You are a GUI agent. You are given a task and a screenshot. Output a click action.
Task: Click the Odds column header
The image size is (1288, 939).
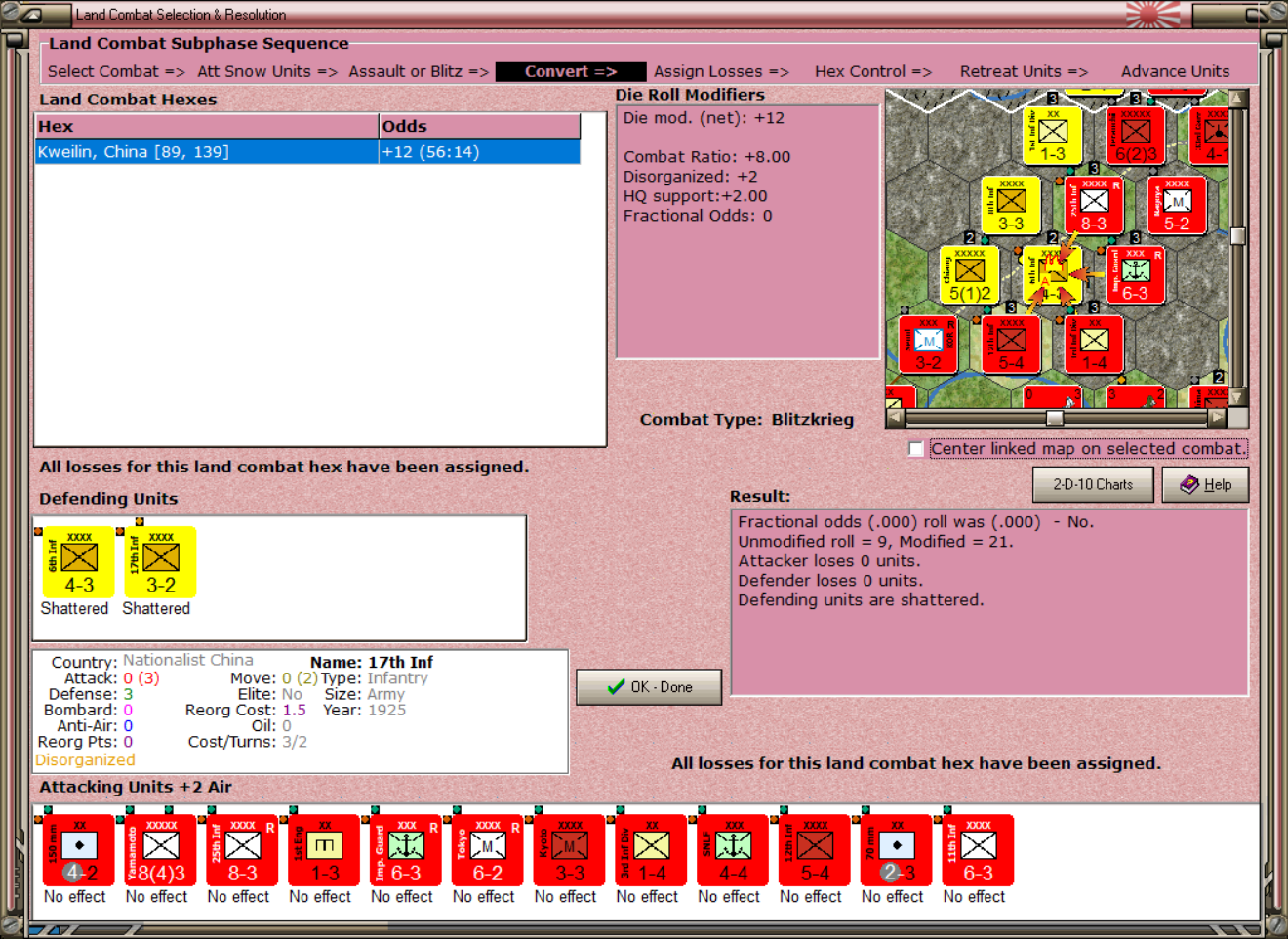[480, 126]
